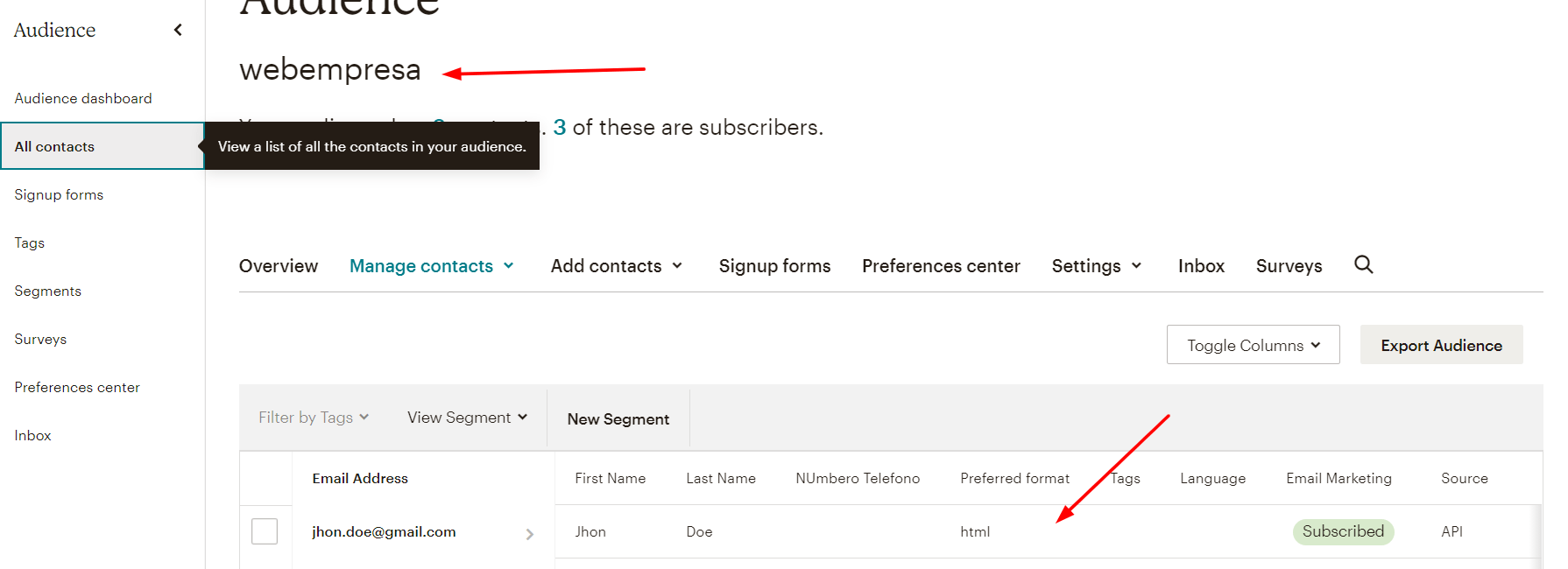Click the Export Audience button
This screenshot has width=1568, height=569.
[x=1442, y=345]
